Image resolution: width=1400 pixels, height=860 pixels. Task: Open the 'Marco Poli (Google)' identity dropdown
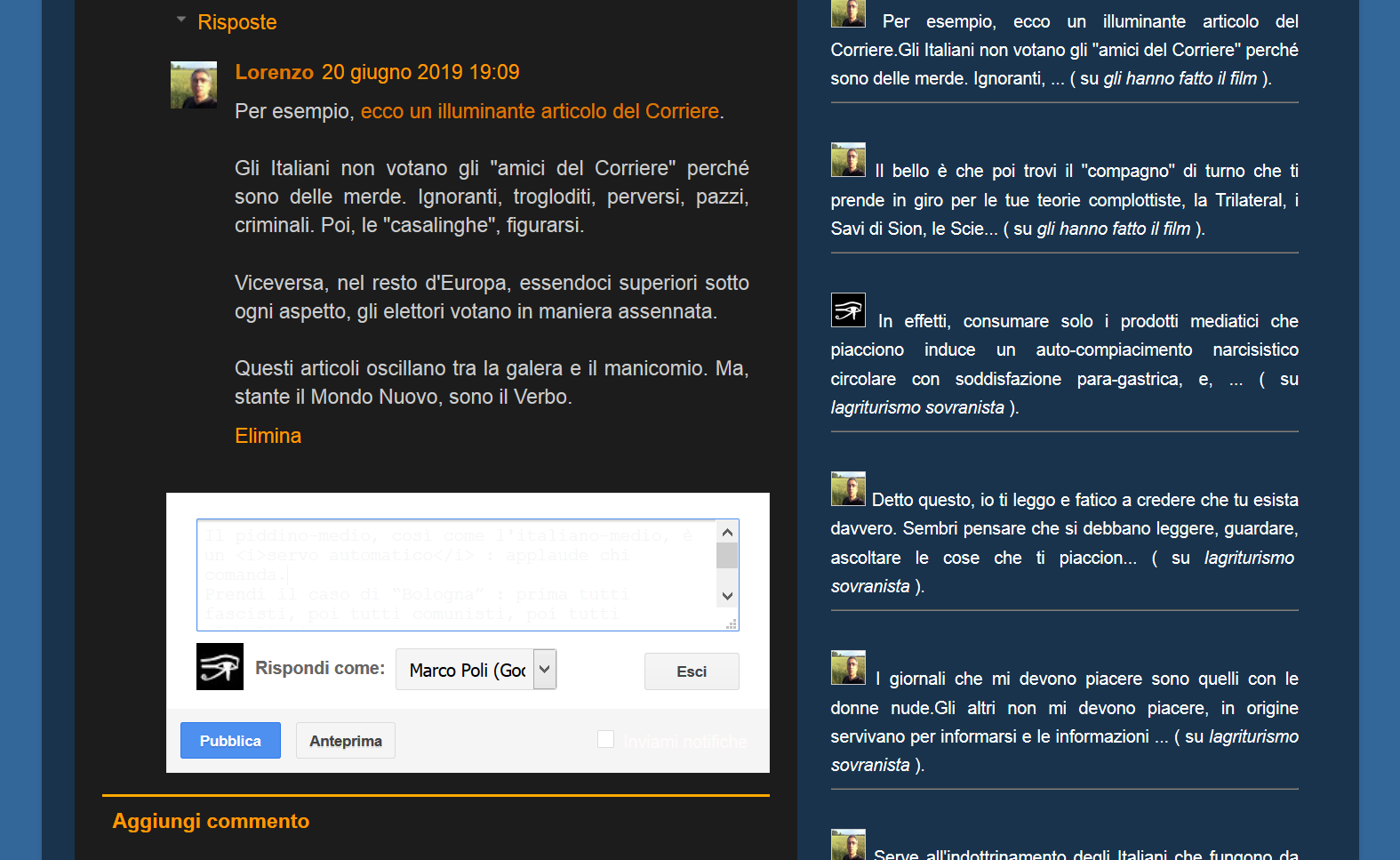tap(476, 670)
